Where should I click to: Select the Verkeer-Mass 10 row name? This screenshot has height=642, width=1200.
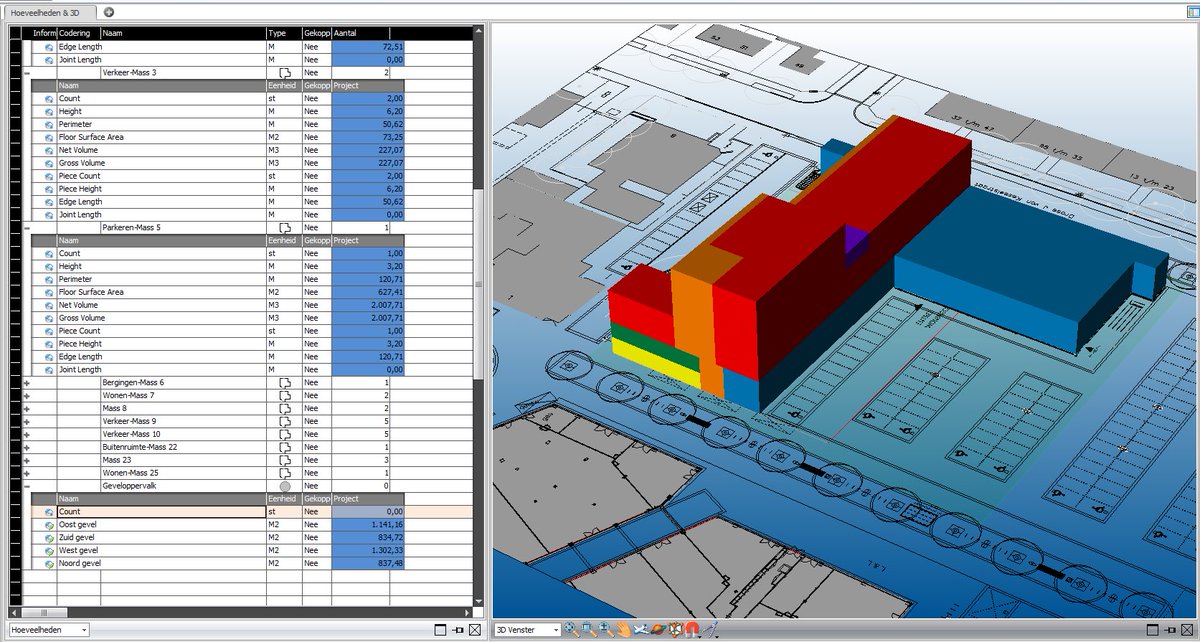[131, 435]
